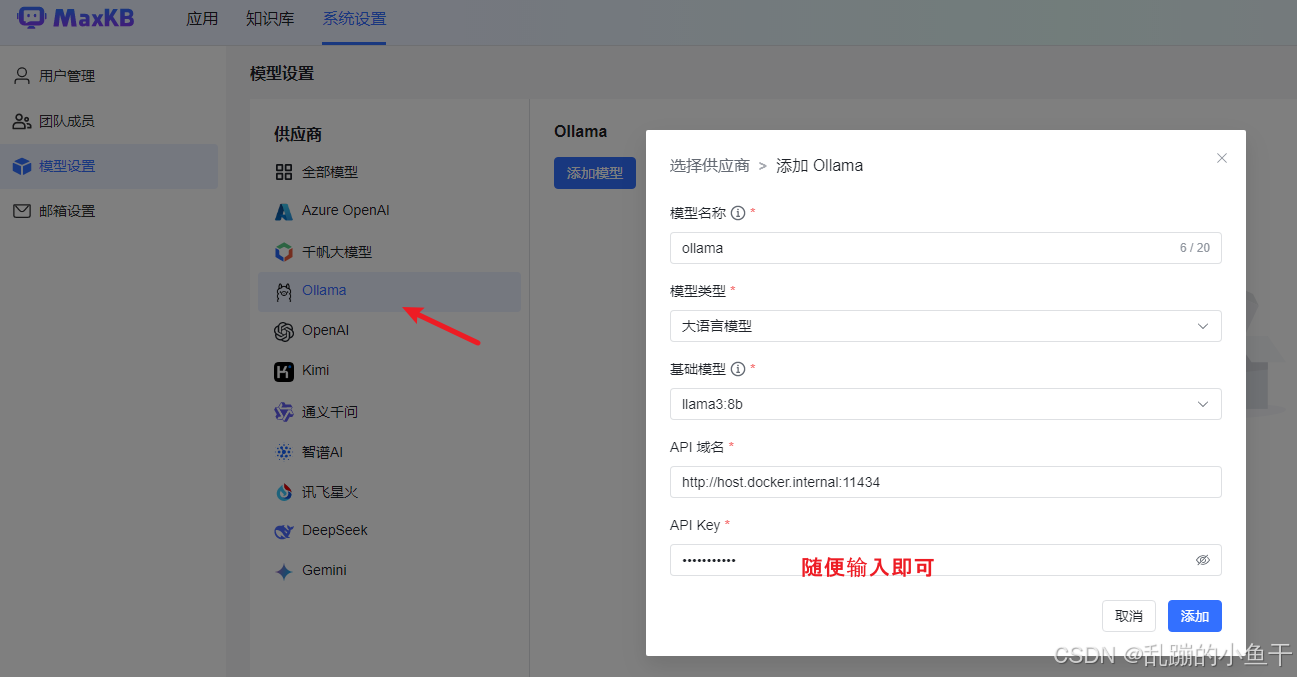Click the 千帆大模型 provider icon
1297x677 pixels.
click(284, 252)
